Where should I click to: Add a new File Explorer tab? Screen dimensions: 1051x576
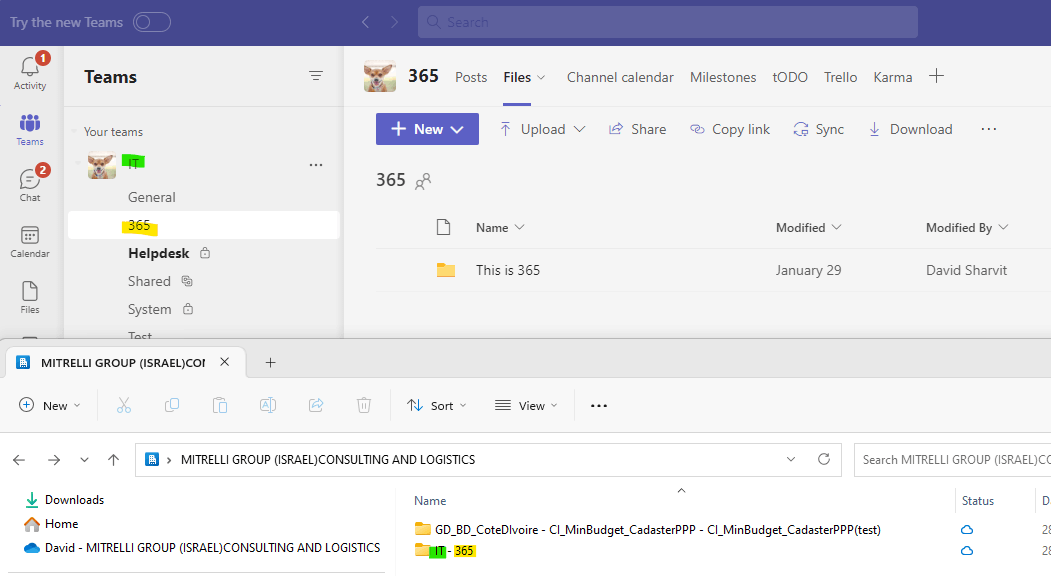tap(270, 363)
